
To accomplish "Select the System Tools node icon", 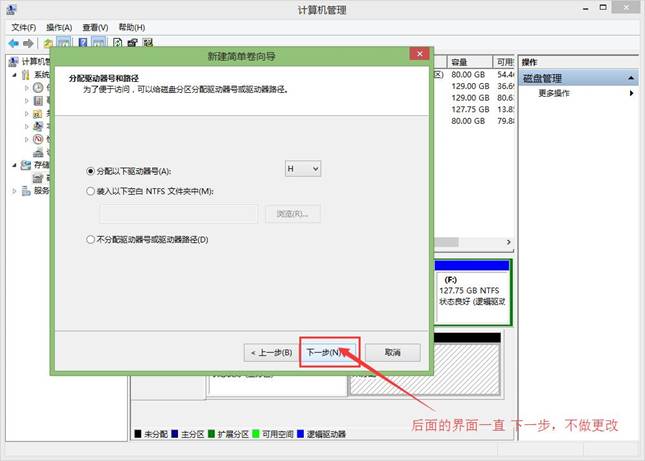I will point(26,75).
